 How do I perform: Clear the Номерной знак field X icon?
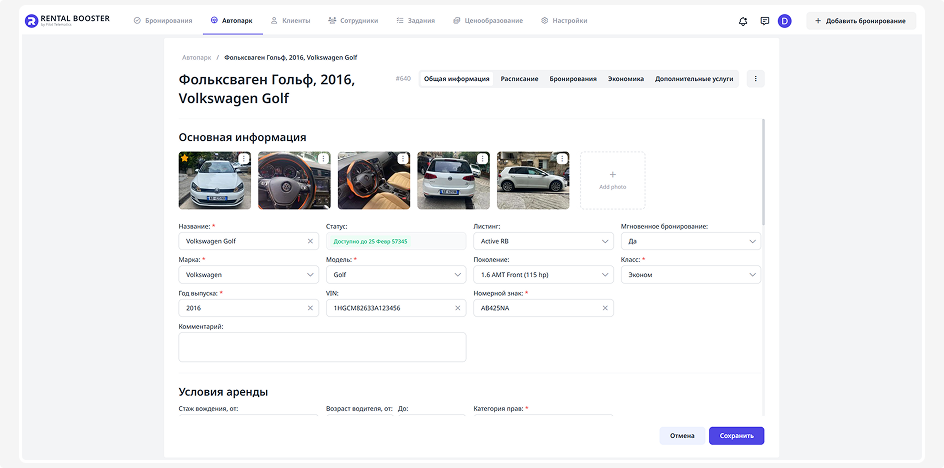(605, 308)
